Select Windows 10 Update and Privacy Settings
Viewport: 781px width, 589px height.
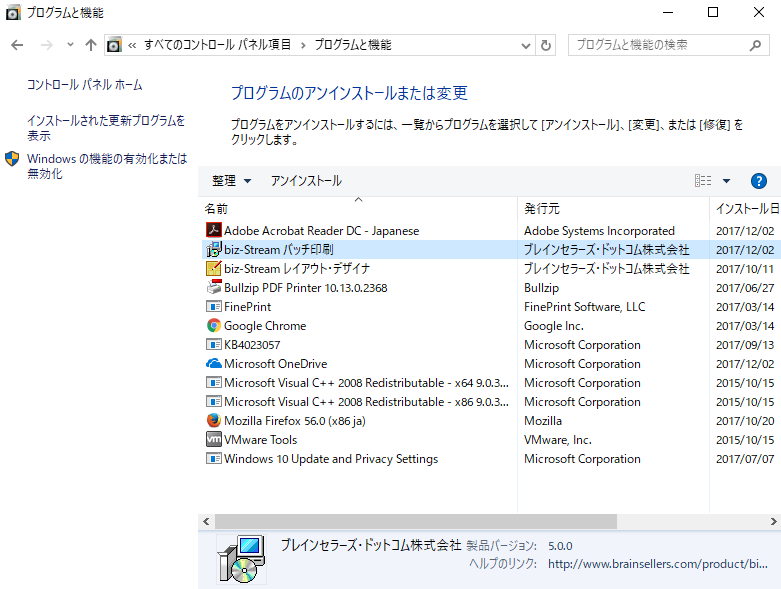pyautogui.click(x=331, y=459)
